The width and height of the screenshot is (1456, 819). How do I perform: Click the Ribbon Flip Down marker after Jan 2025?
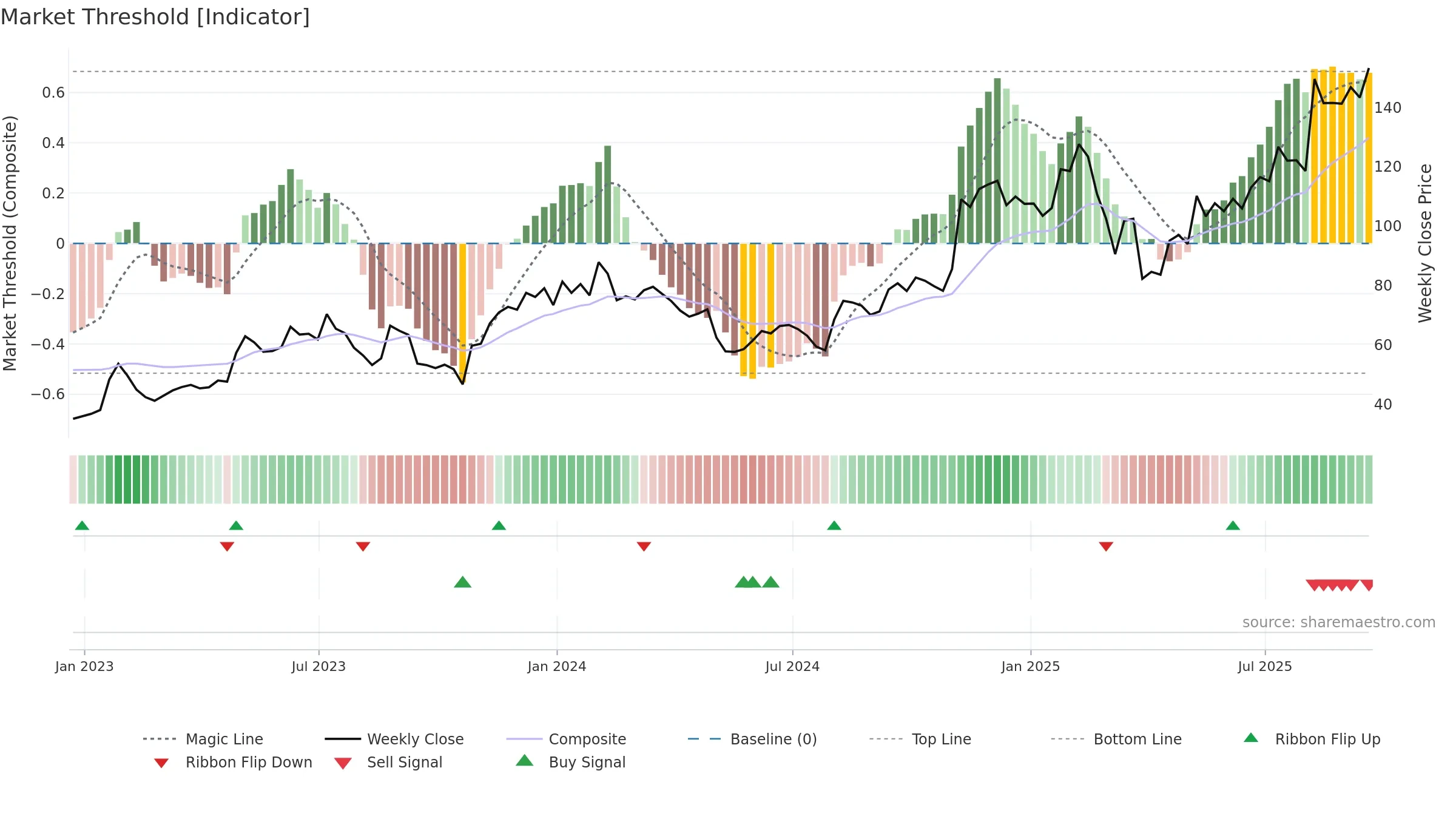pos(1106,547)
